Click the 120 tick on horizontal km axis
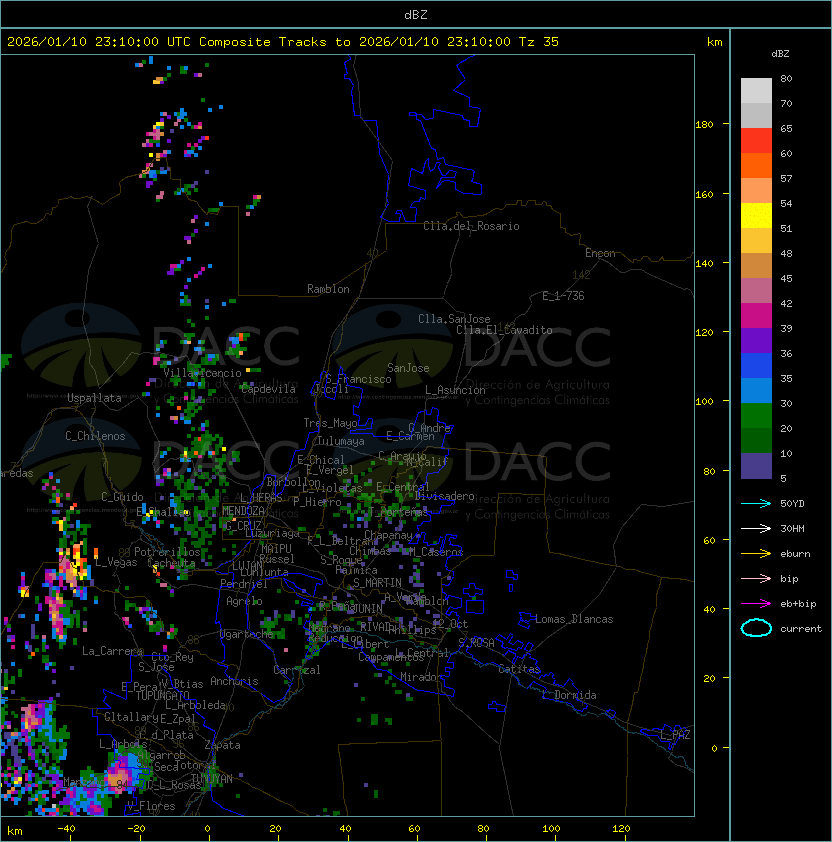 (x=621, y=829)
